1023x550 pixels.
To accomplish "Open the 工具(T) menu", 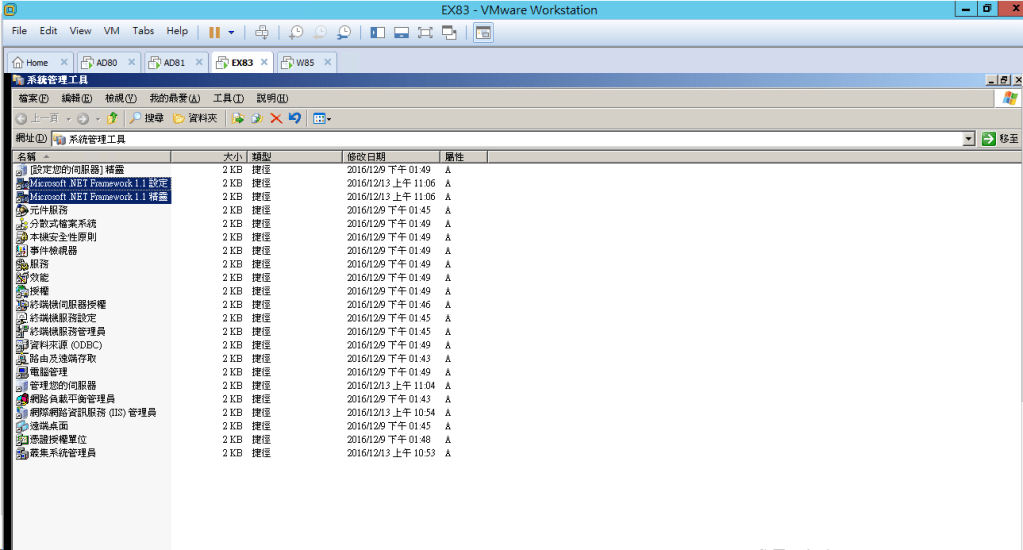I will tap(229, 98).
